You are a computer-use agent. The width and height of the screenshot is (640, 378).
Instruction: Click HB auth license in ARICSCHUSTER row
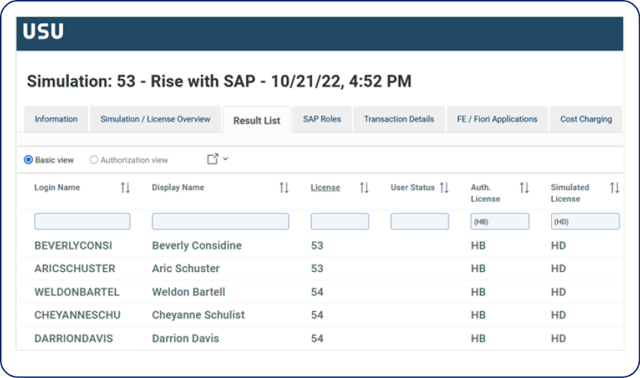[x=478, y=269]
